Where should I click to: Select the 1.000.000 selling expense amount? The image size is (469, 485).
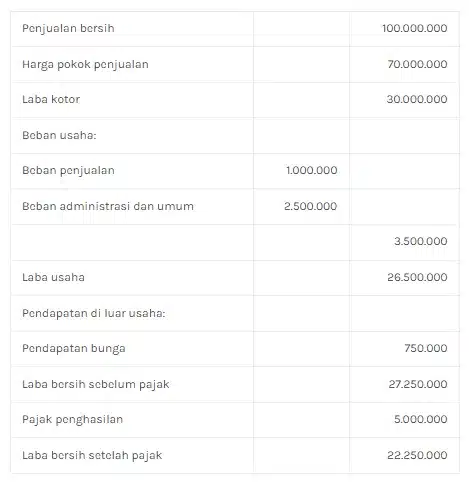[312, 170]
